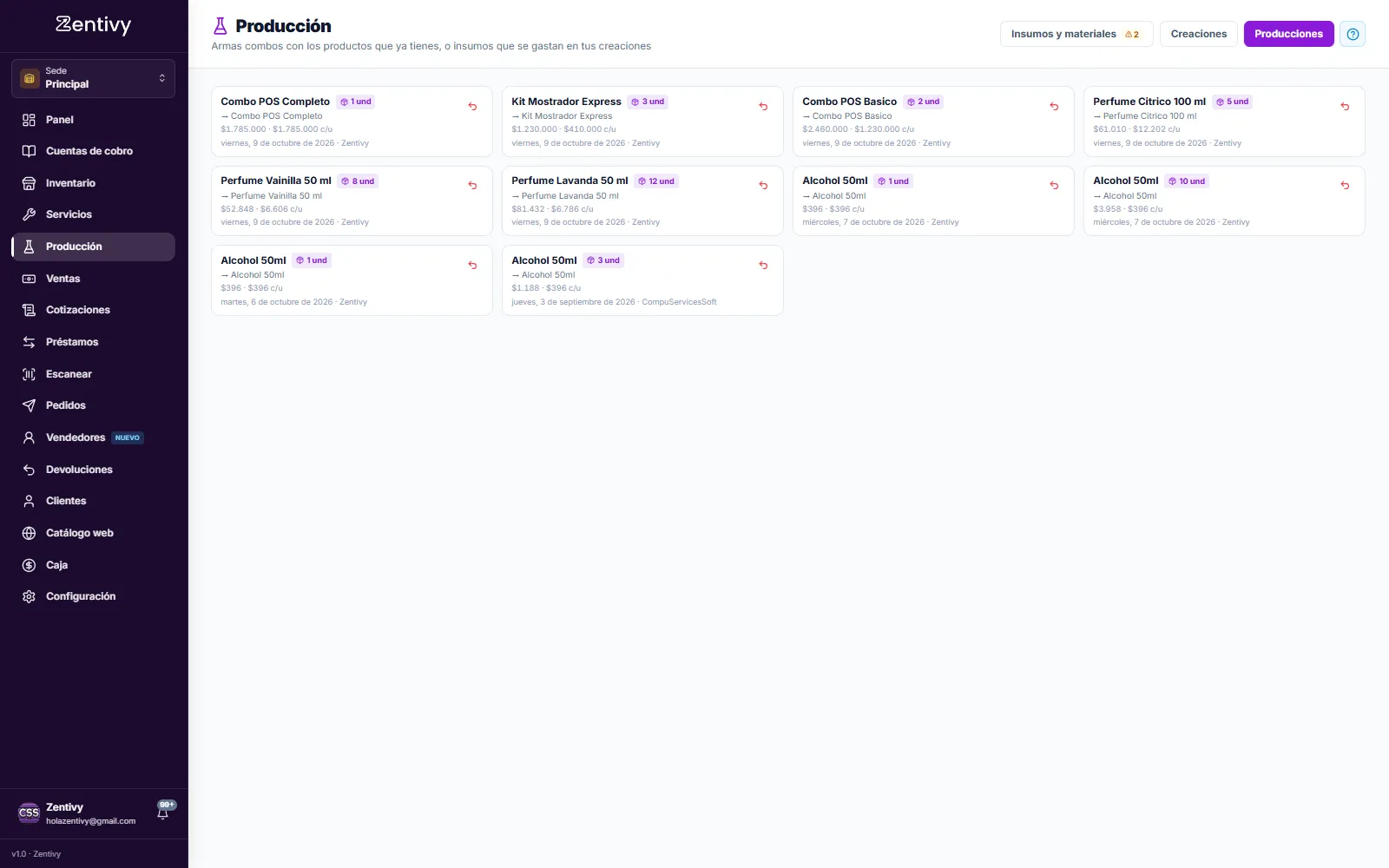Click the Inventario store icon

click(29, 183)
